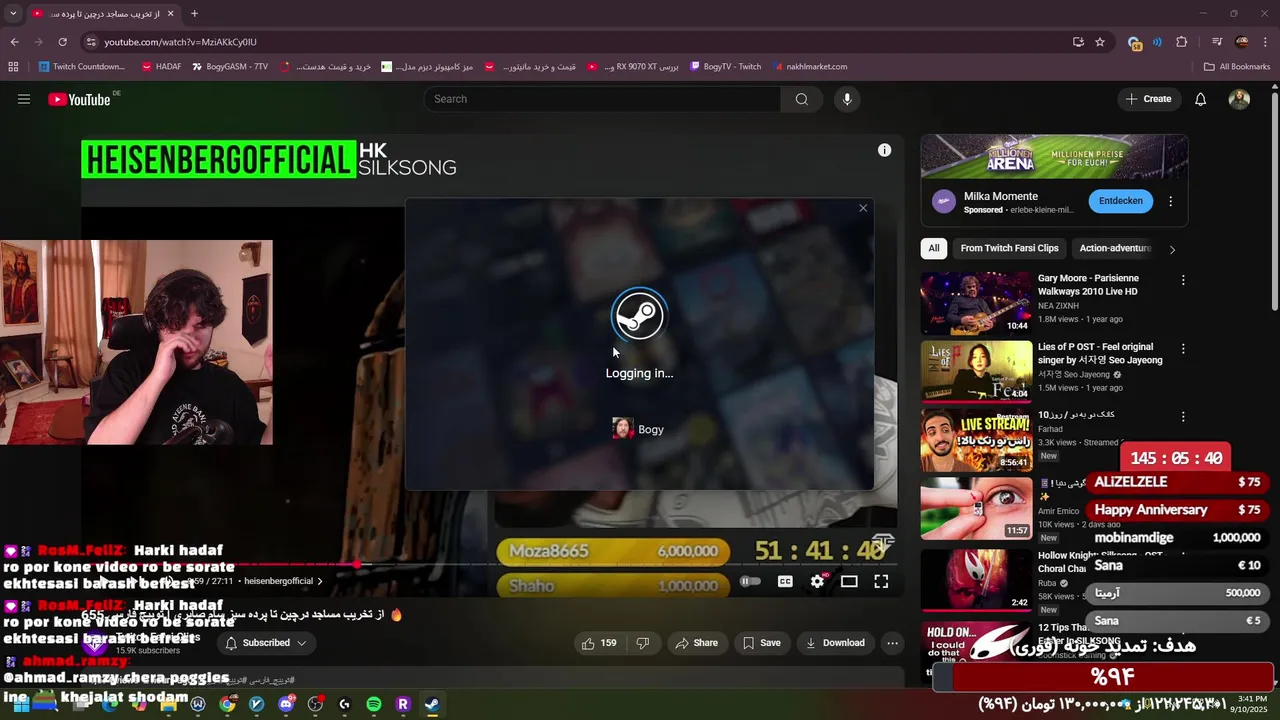Open OBS Studio from the taskbar
The height and width of the screenshot is (720, 1280).
pos(316,704)
